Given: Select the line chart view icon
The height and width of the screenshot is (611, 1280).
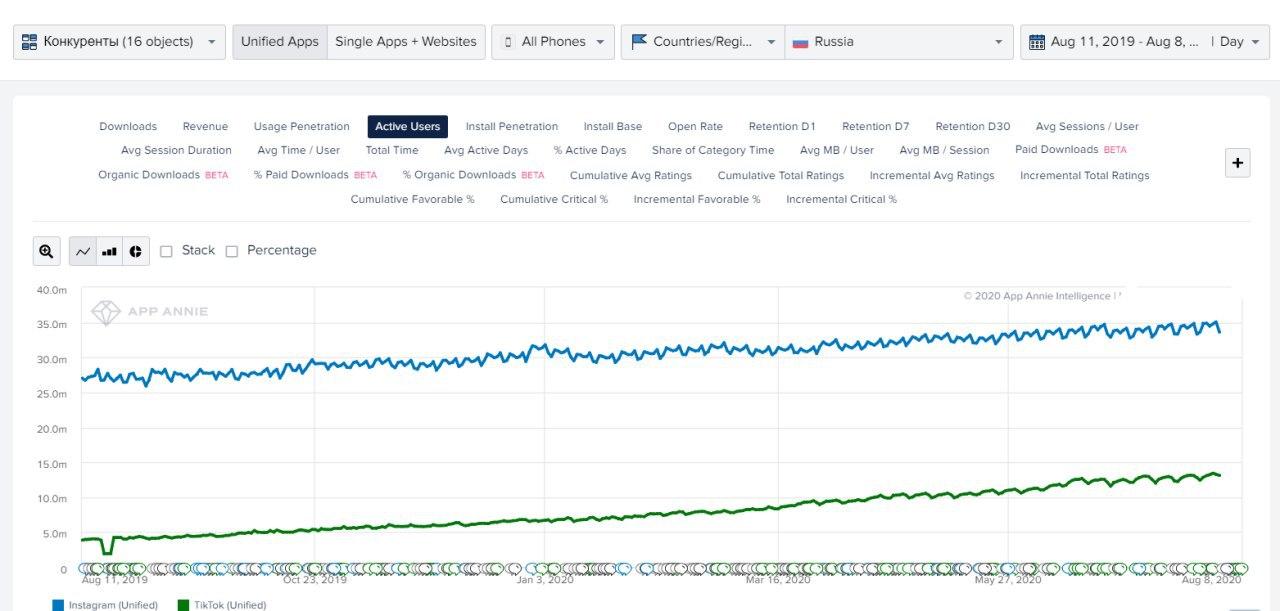Looking at the screenshot, I should pos(83,251).
